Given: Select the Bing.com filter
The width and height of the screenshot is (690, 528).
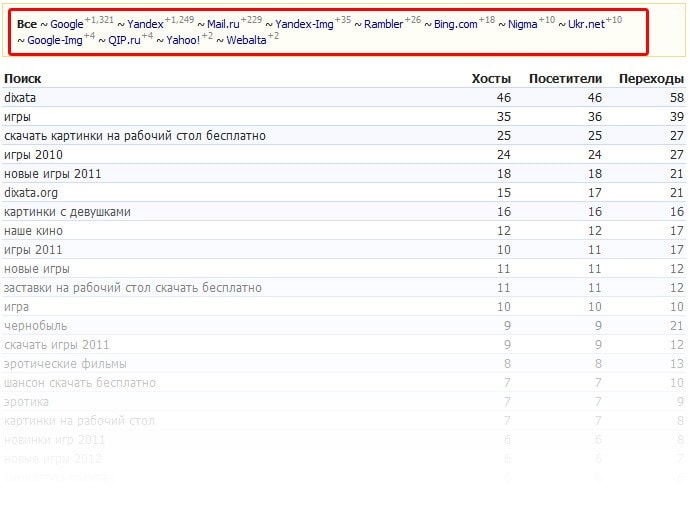Looking at the screenshot, I should tap(455, 24).
